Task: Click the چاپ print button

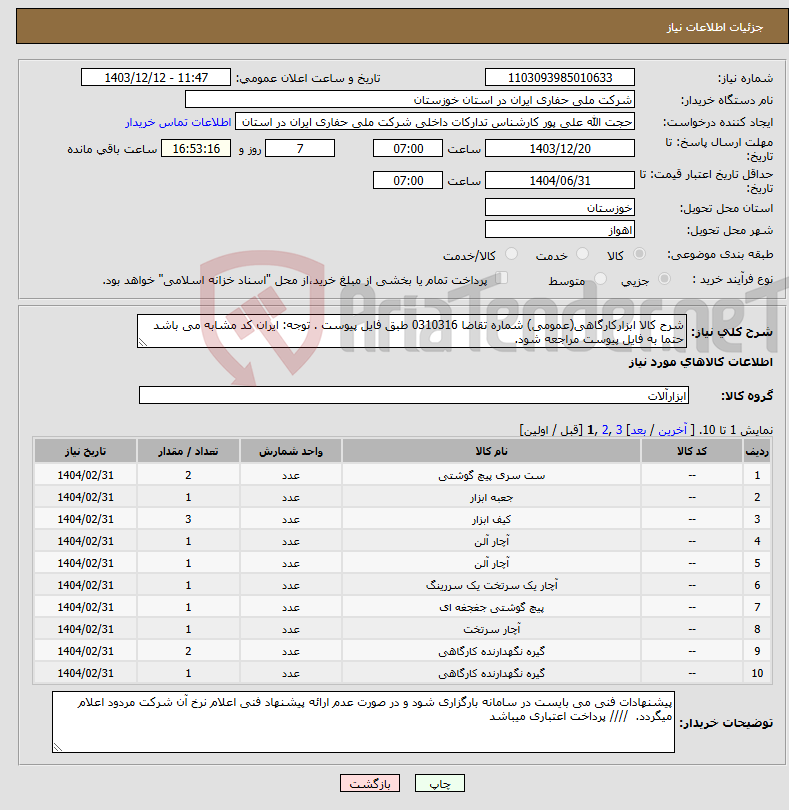Action: click(440, 783)
